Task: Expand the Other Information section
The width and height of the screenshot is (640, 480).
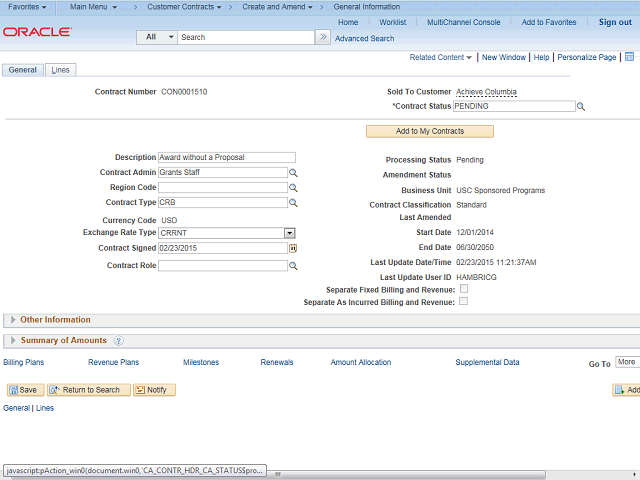Action: point(12,320)
